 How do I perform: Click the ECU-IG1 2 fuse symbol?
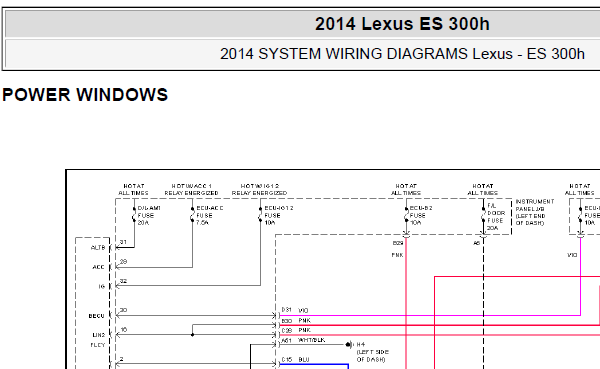tap(261, 216)
